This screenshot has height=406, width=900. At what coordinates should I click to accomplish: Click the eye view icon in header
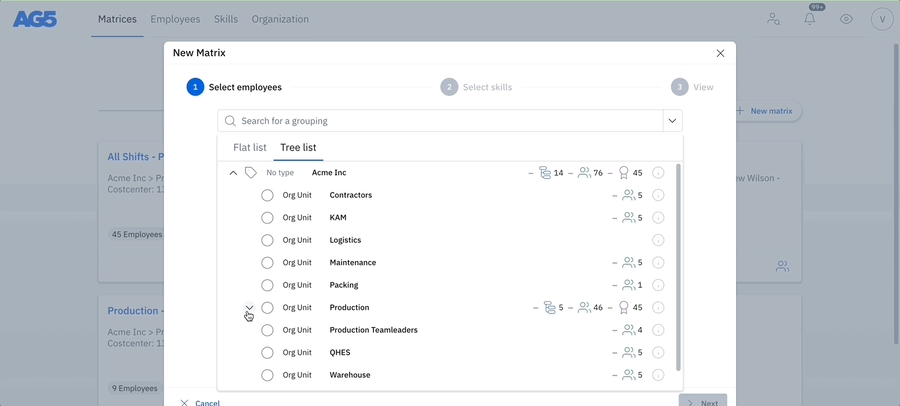(x=846, y=19)
